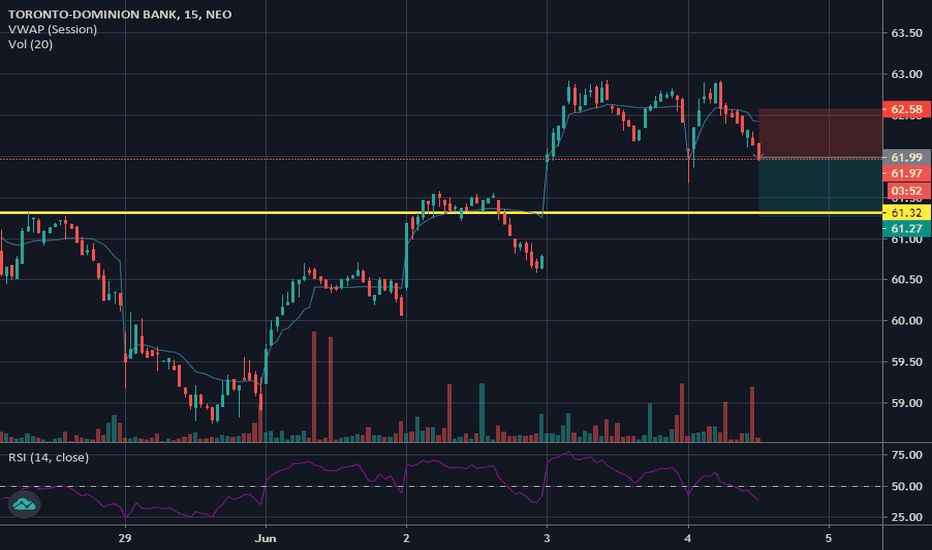Viewport: 932px width, 550px height.
Task: Click the 61.97 current price label
Action: pos(906,173)
